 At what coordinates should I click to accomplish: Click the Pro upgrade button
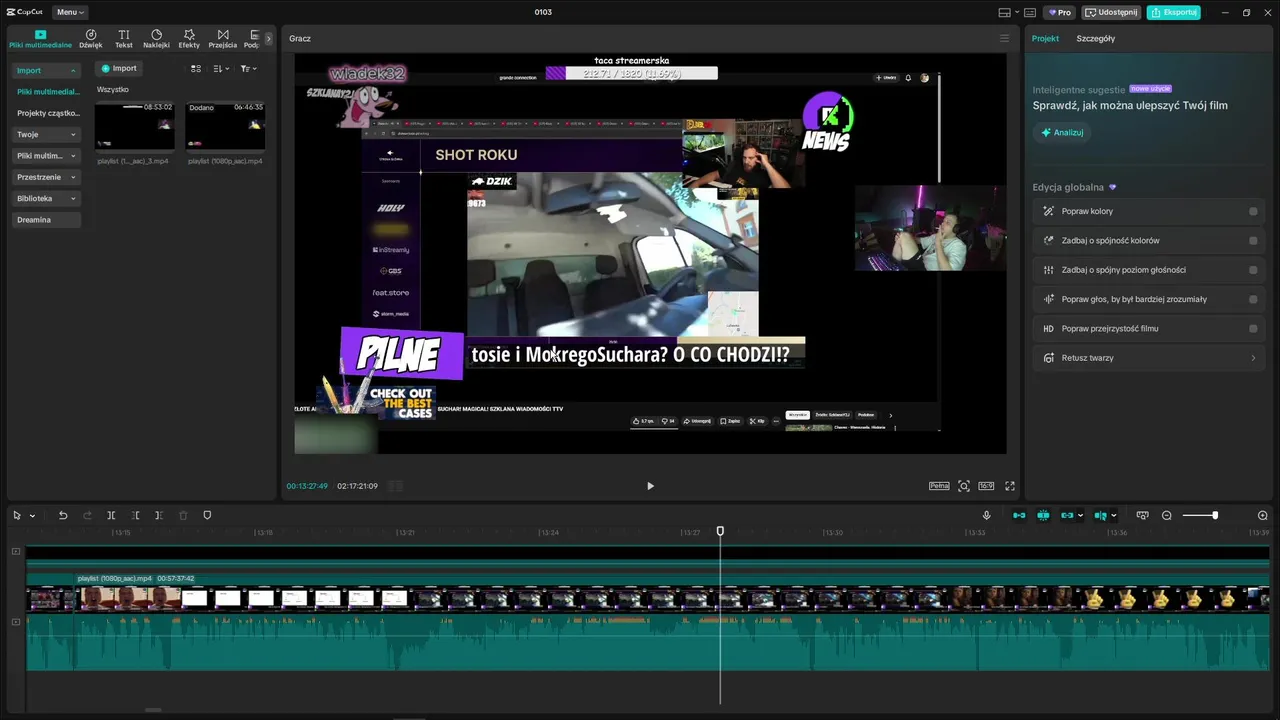(1059, 12)
